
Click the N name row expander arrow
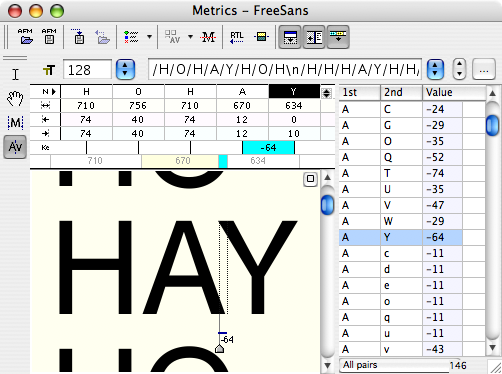[54, 92]
